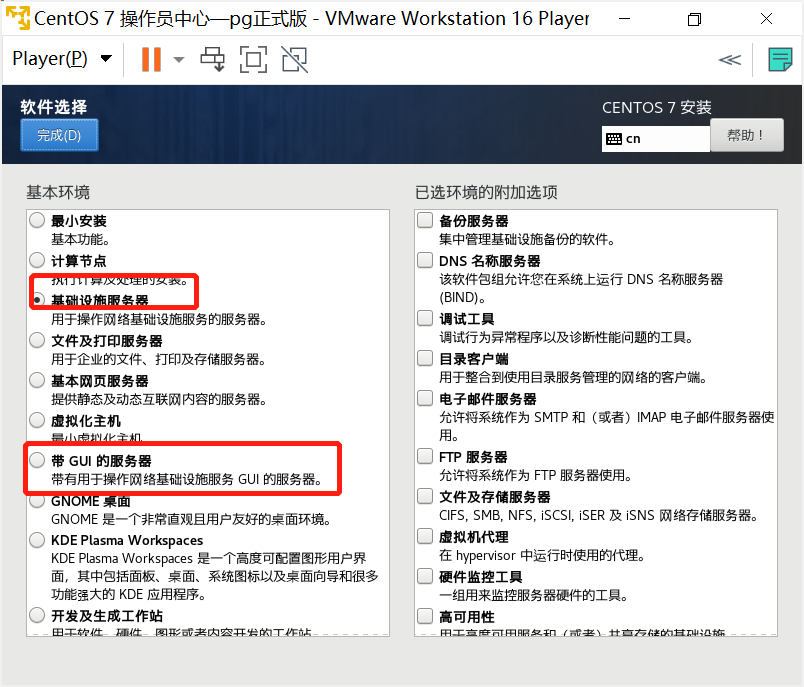Click text 一组用来监控服务器硬件的工具。
Viewport: 804px width, 687px height.
pyautogui.click(x=534, y=595)
